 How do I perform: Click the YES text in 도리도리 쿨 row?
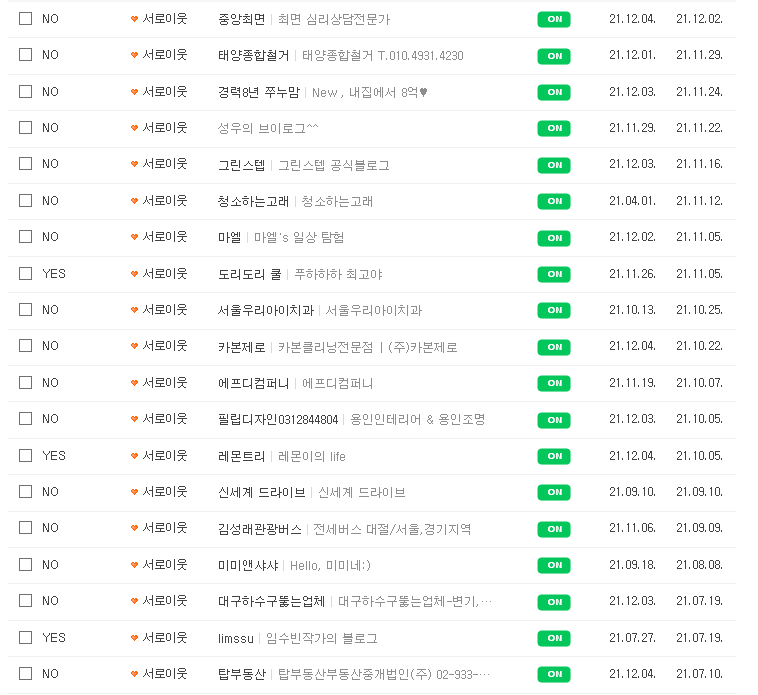tap(54, 274)
